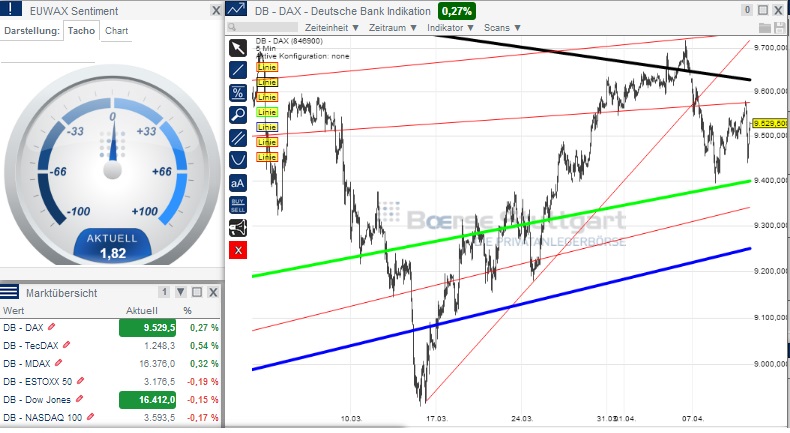The image size is (790, 433).
Task: Select the green Linie label
Action: pos(267,112)
